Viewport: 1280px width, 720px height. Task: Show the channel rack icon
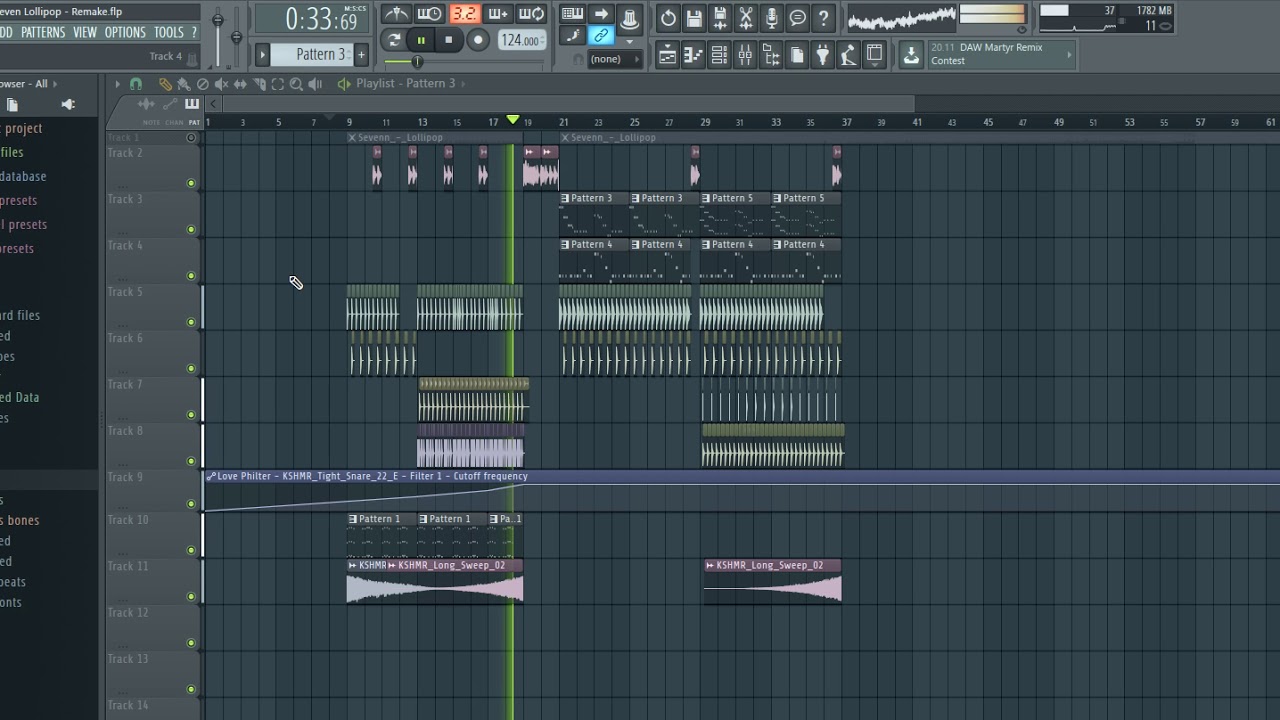[719, 56]
